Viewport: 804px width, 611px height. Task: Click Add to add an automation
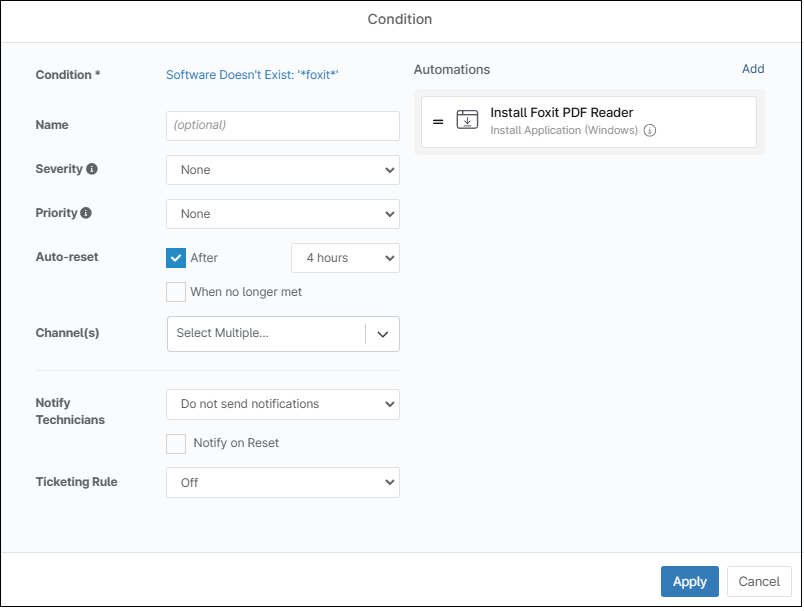click(x=752, y=69)
